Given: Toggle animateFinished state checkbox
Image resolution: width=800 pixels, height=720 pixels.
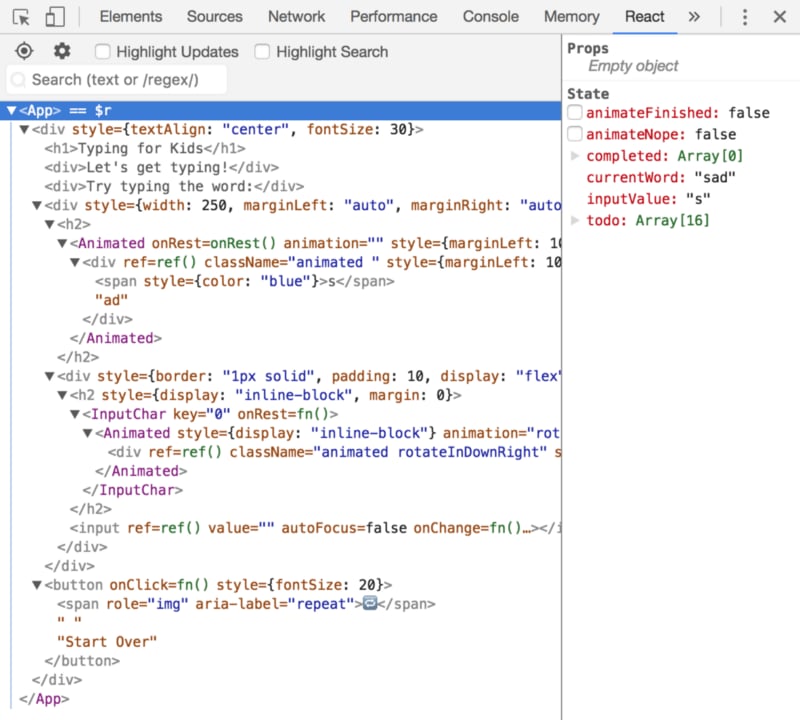Looking at the screenshot, I should (575, 112).
